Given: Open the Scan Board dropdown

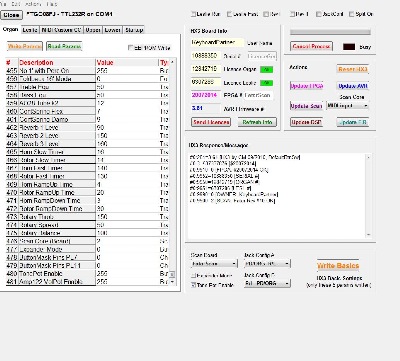Looking at the screenshot, I should point(214,264).
